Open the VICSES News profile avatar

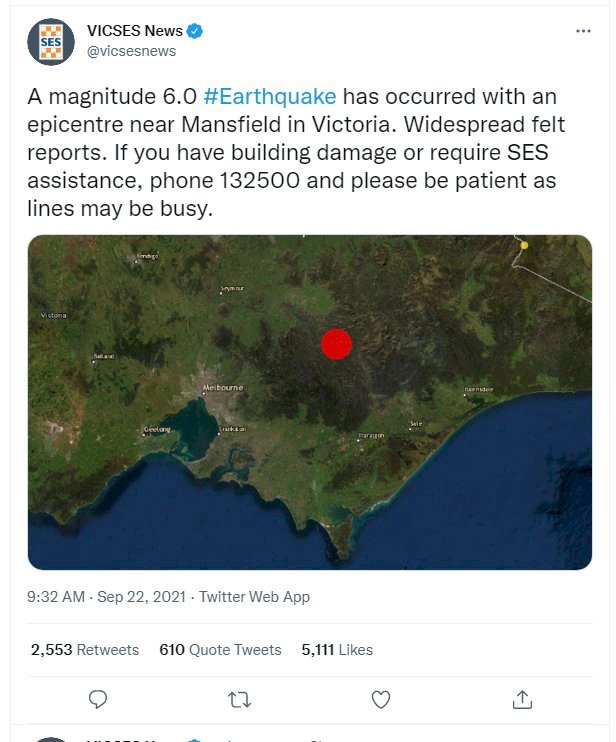[49, 40]
